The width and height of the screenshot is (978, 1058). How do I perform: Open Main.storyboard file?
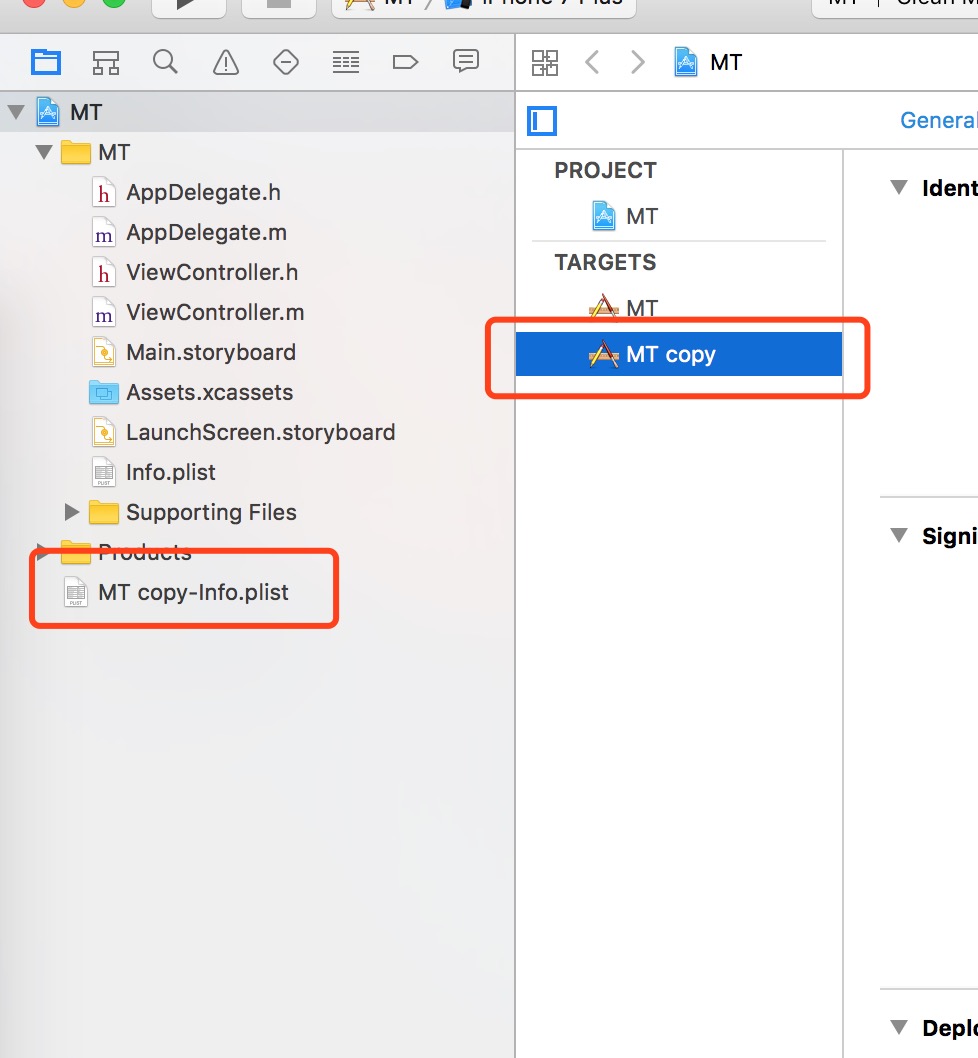point(211,352)
